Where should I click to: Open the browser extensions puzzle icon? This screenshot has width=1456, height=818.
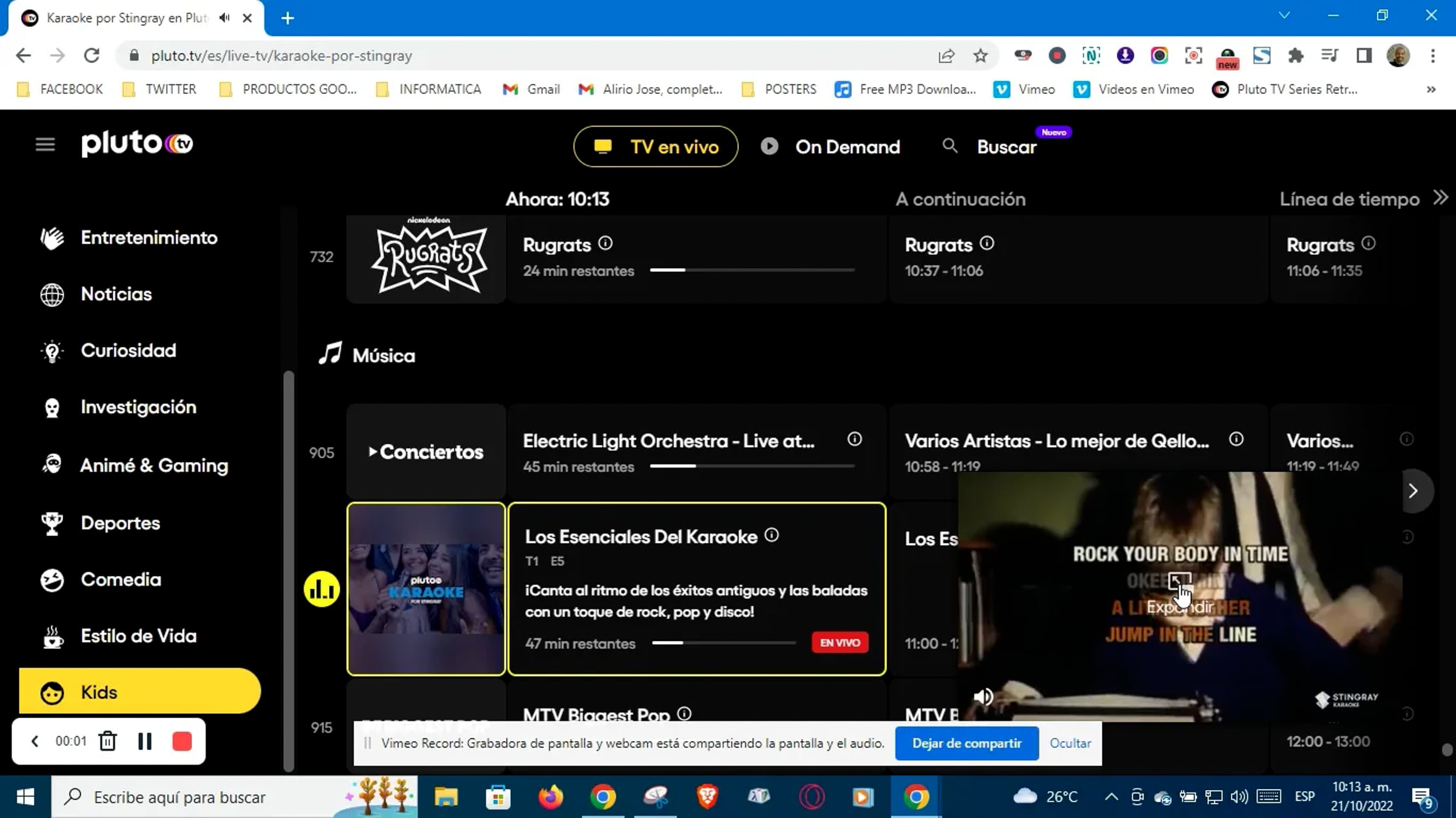[x=1295, y=56]
